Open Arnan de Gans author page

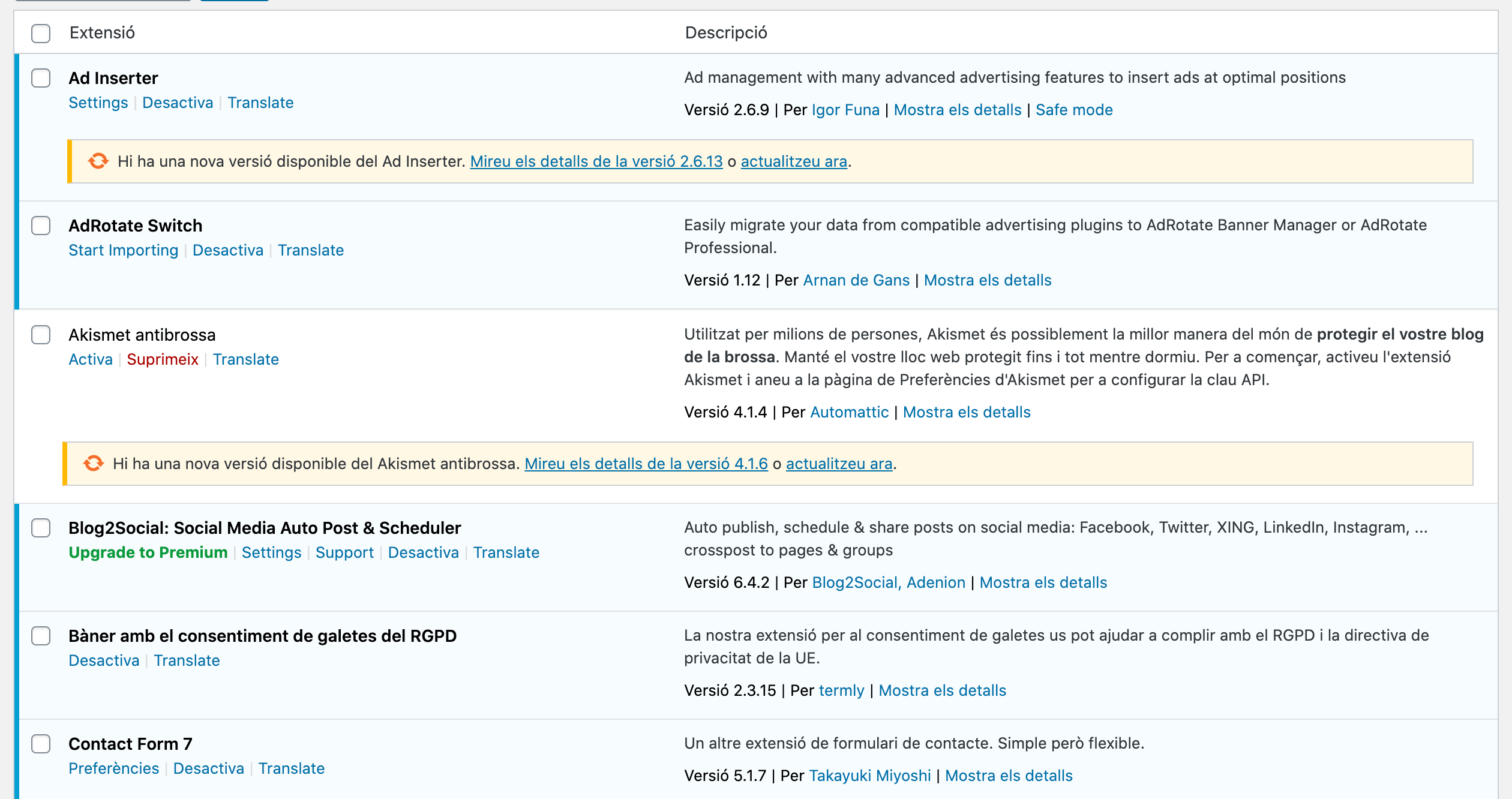pos(856,280)
